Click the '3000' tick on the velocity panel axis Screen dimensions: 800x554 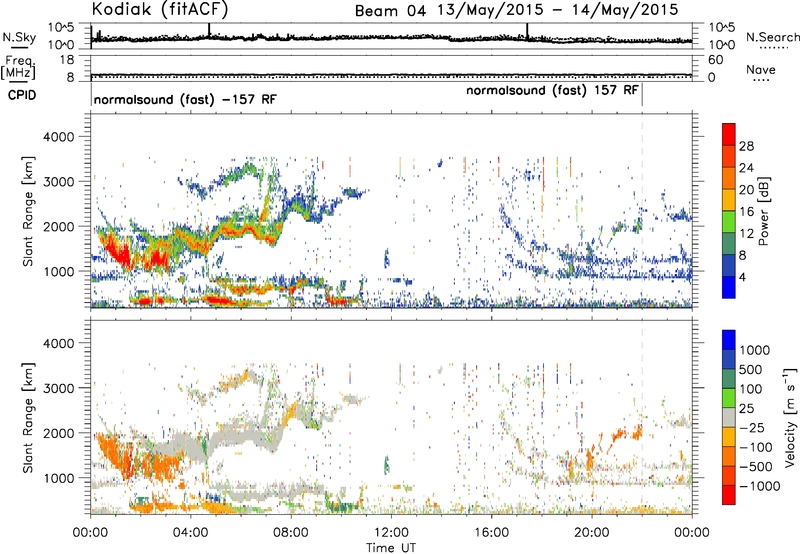pos(59,388)
